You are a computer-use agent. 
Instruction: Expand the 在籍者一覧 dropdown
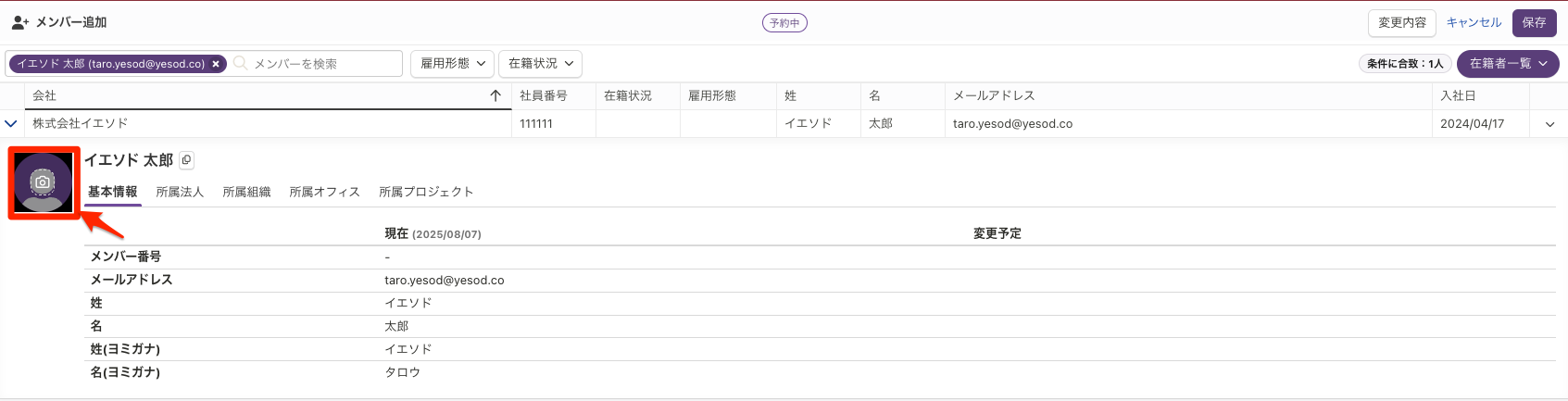pos(1508,63)
